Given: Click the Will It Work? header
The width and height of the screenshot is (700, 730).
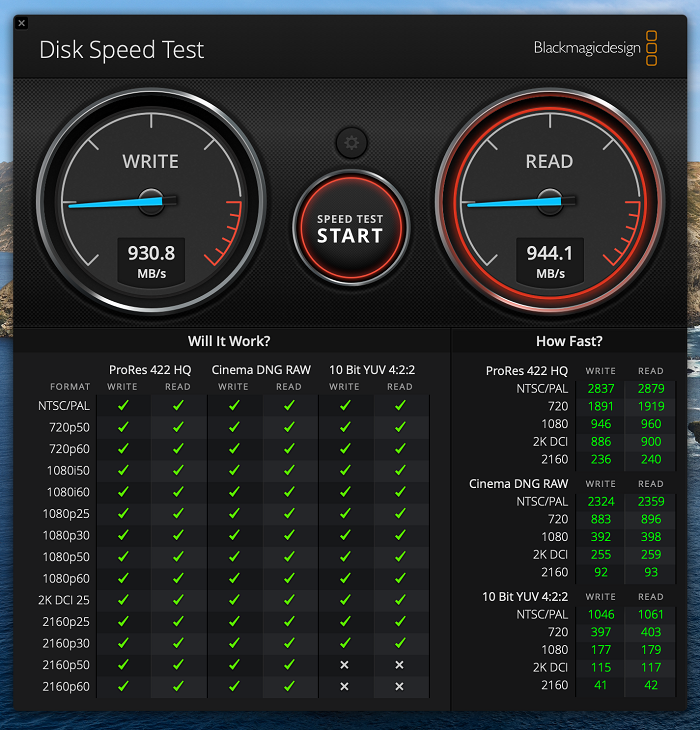Looking at the screenshot, I should pos(229,341).
